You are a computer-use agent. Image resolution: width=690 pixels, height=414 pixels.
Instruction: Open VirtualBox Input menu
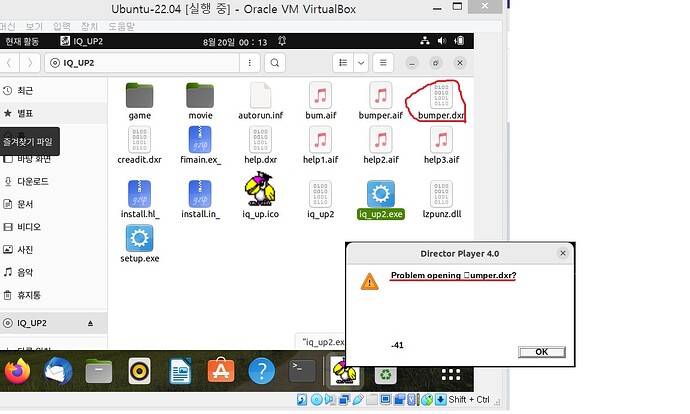coord(62,26)
